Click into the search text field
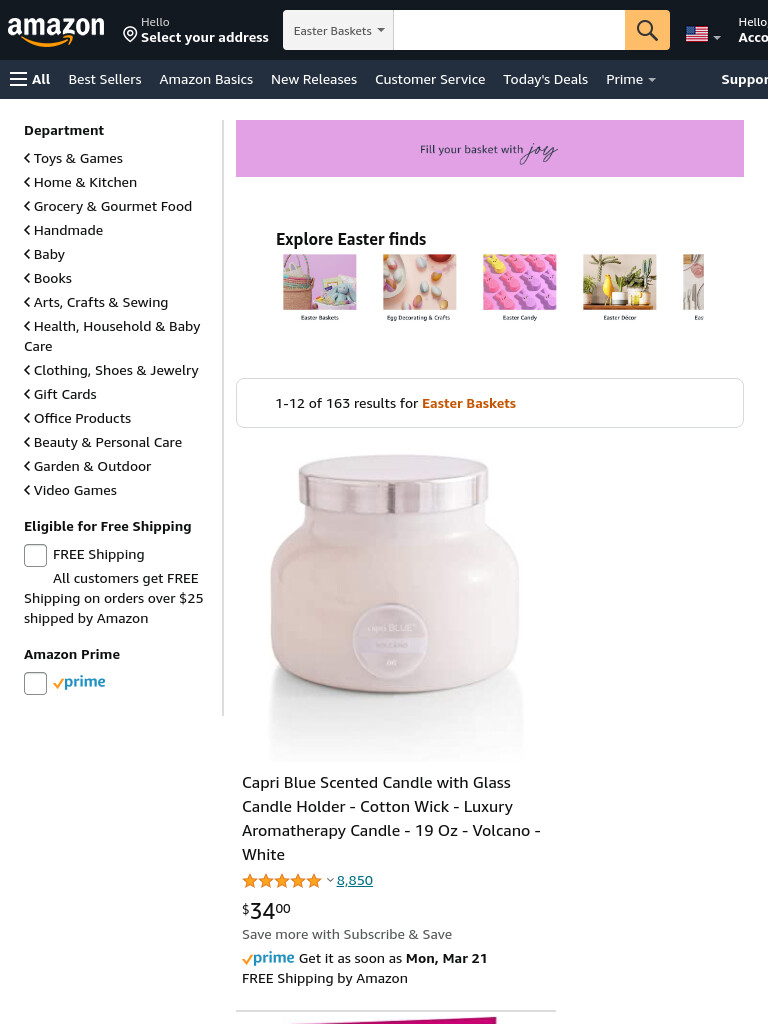The image size is (768, 1024). pos(509,30)
